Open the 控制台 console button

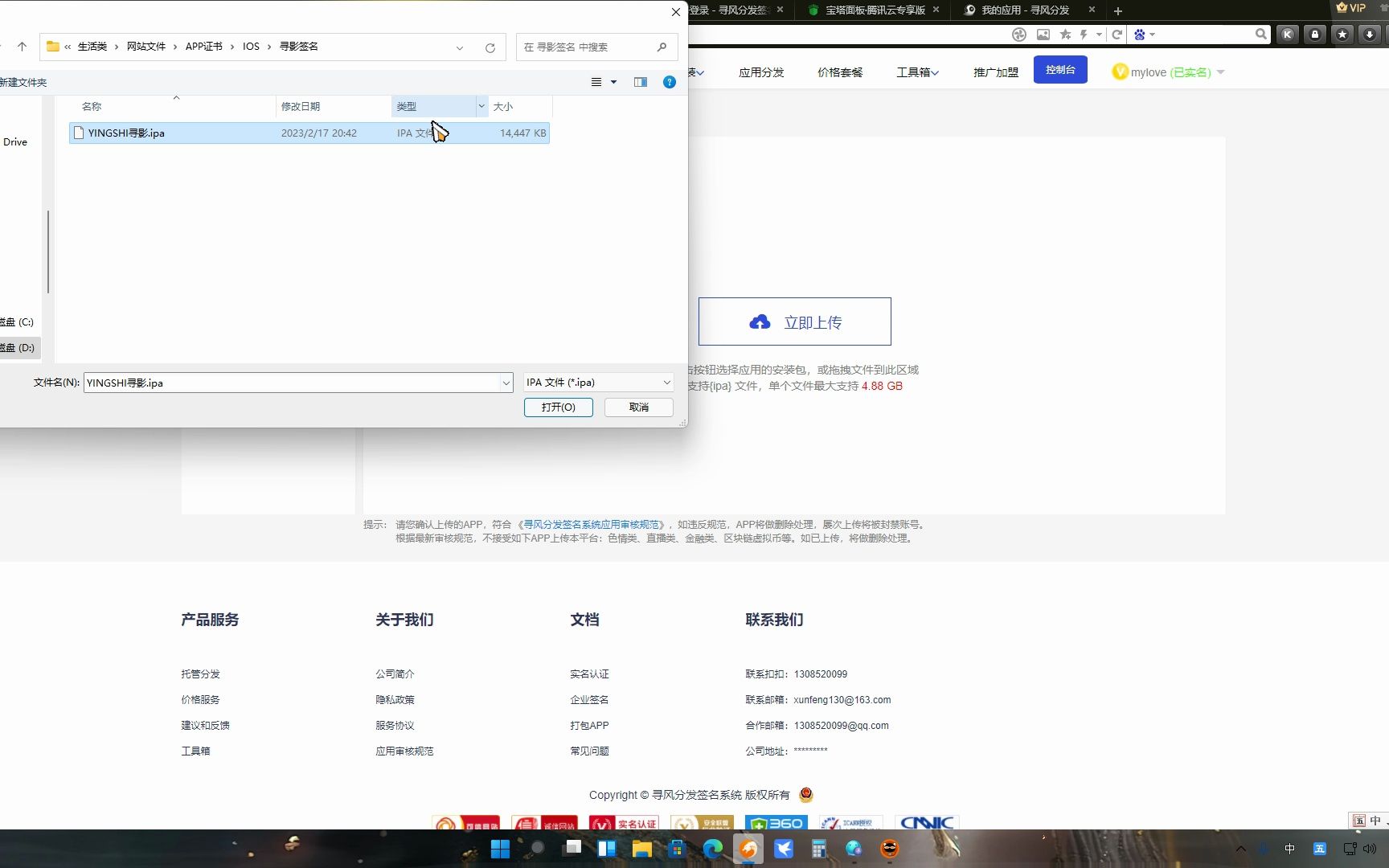tap(1060, 70)
